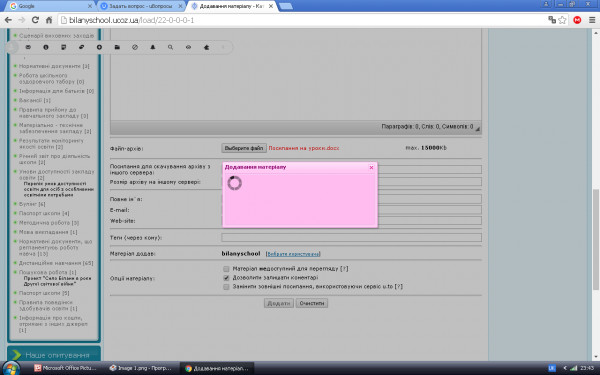Toggle Дозволити залишати коментарі checkbox
Image resolution: width=600 pixels, height=375 pixels.
226,277
